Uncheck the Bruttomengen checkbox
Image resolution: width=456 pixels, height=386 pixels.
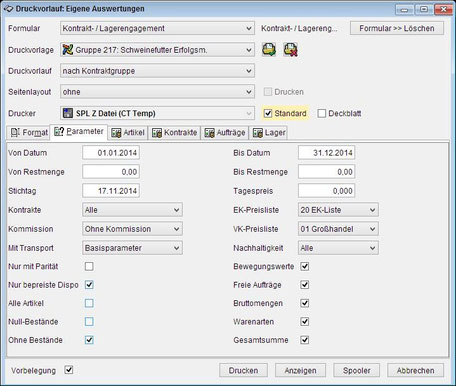coord(305,303)
